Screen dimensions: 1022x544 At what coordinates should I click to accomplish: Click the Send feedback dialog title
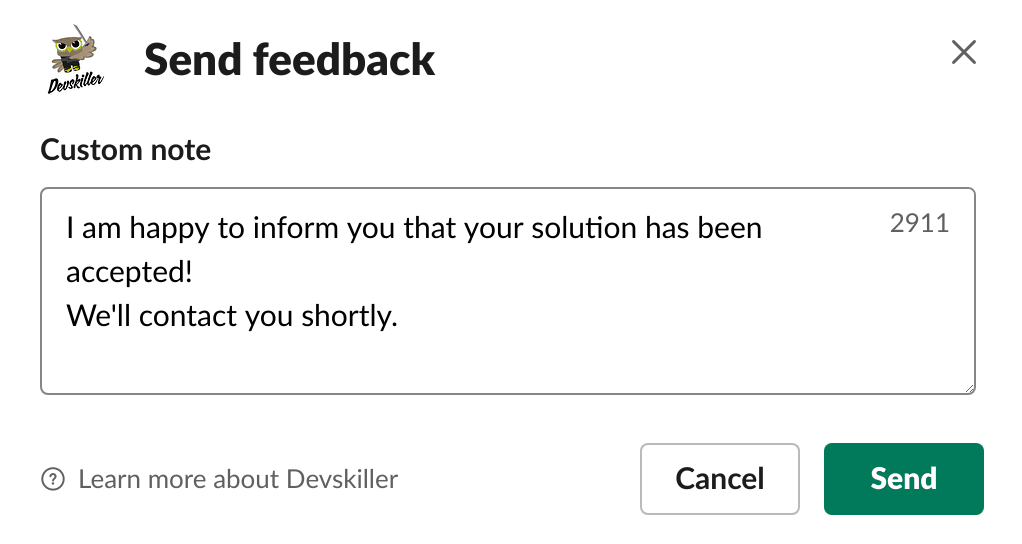[x=289, y=60]
